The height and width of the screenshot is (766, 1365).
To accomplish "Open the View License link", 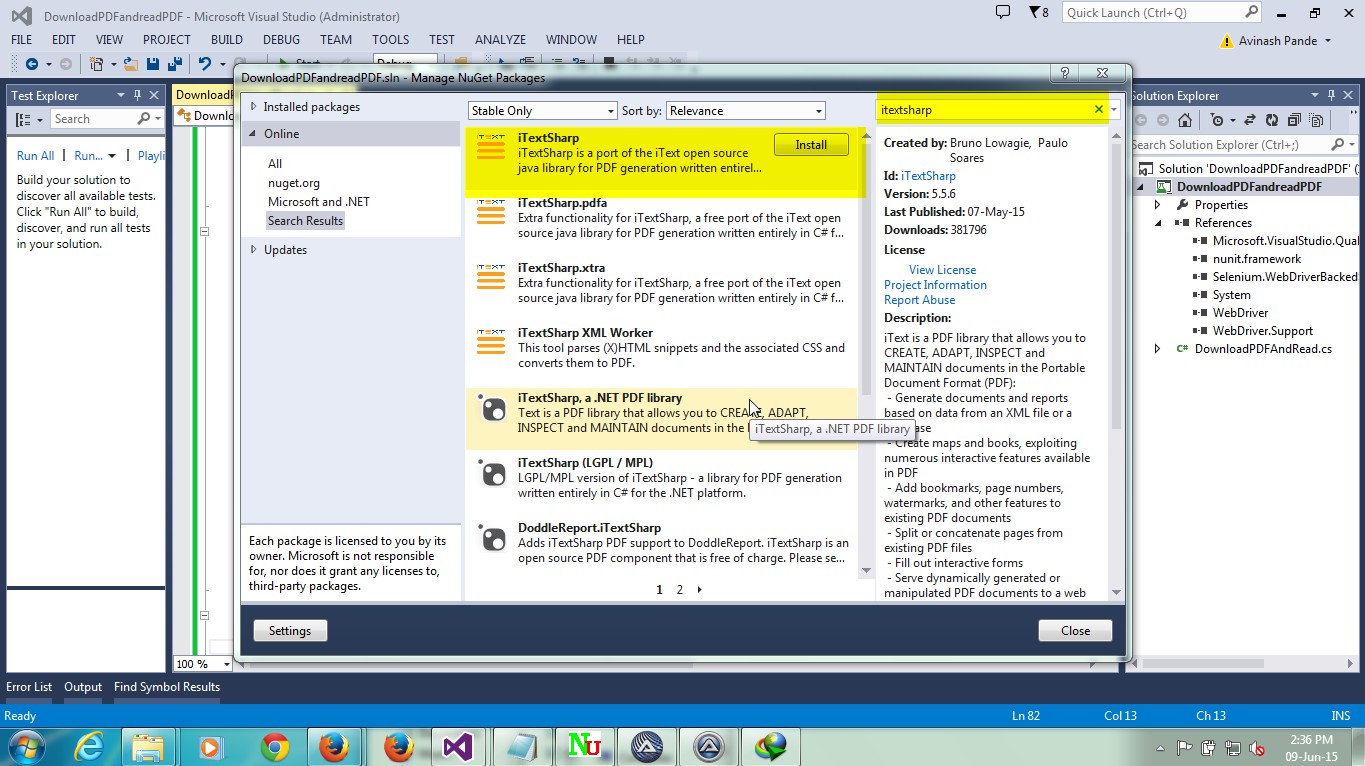I will click(942, 270).
